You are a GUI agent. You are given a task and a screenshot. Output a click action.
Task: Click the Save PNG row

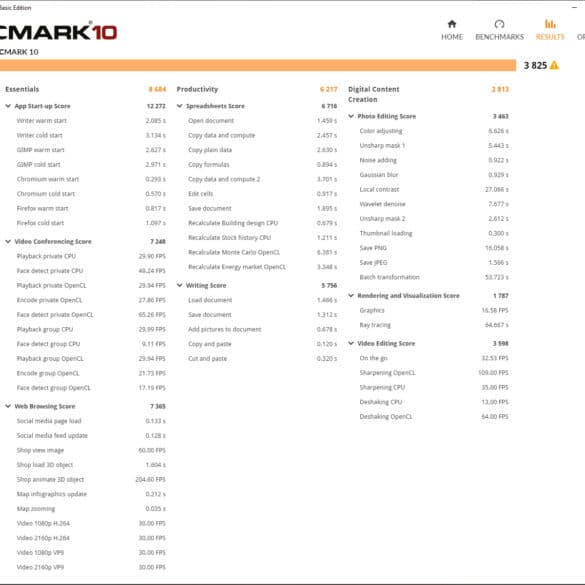click(x=434, y=248)
